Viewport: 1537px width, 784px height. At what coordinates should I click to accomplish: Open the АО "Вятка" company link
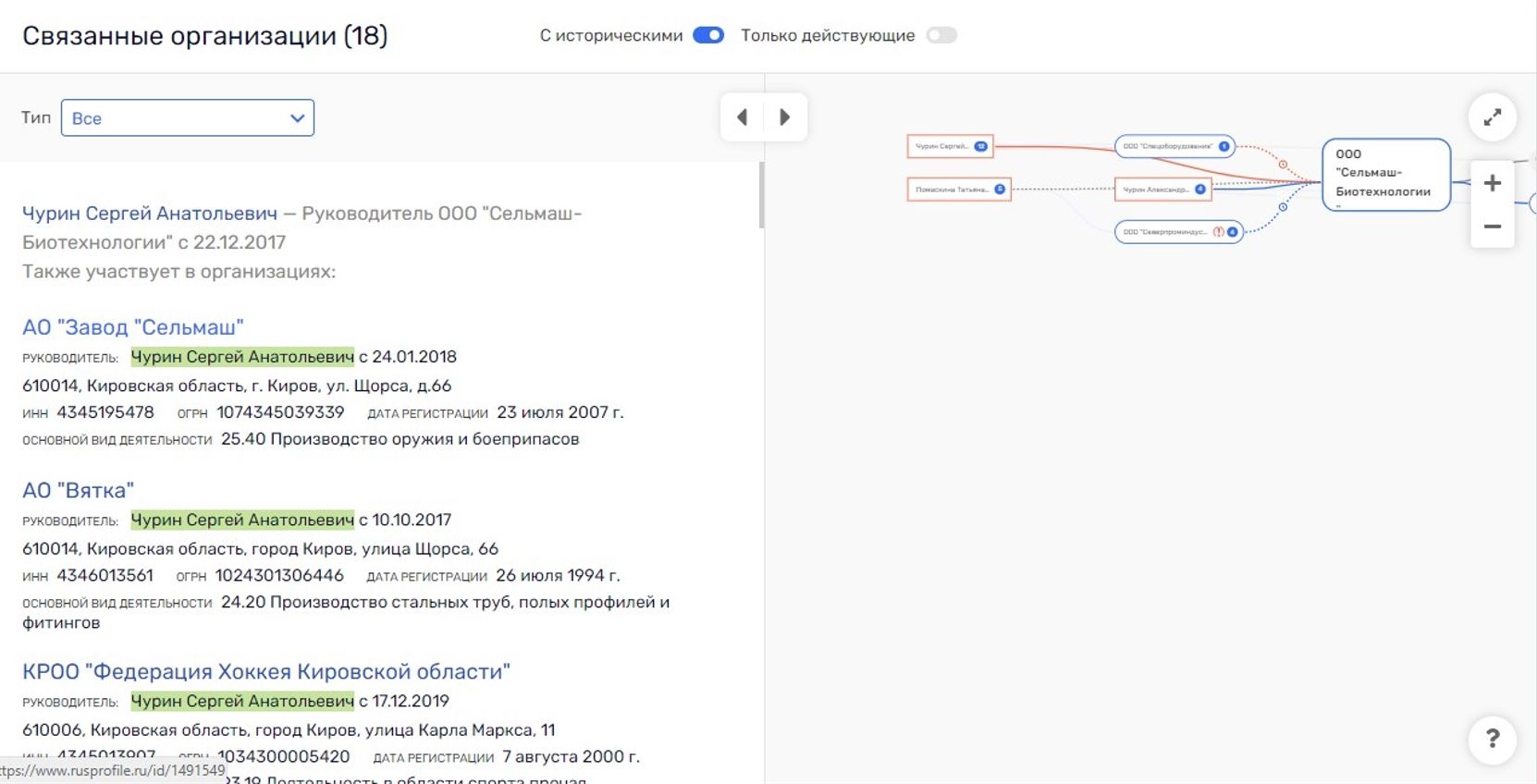point(79,490)
